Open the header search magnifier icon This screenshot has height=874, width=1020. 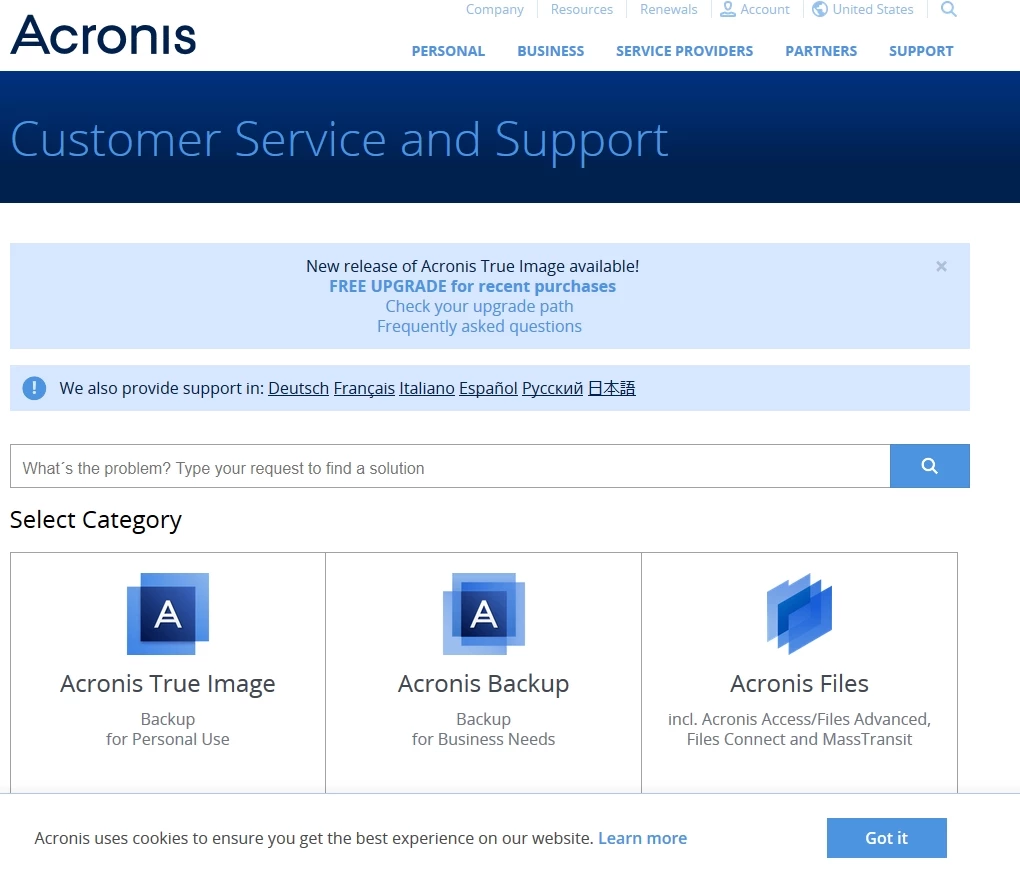coord(948,9)
